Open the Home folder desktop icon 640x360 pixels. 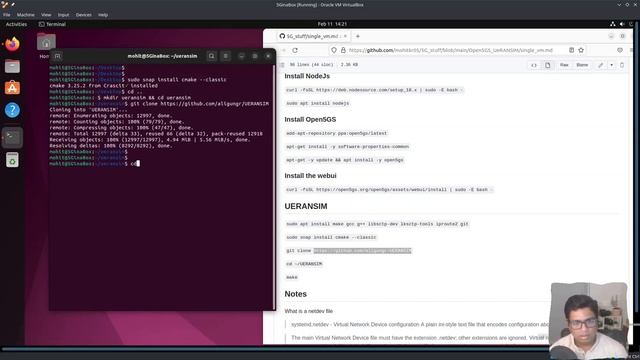point(46,42)
